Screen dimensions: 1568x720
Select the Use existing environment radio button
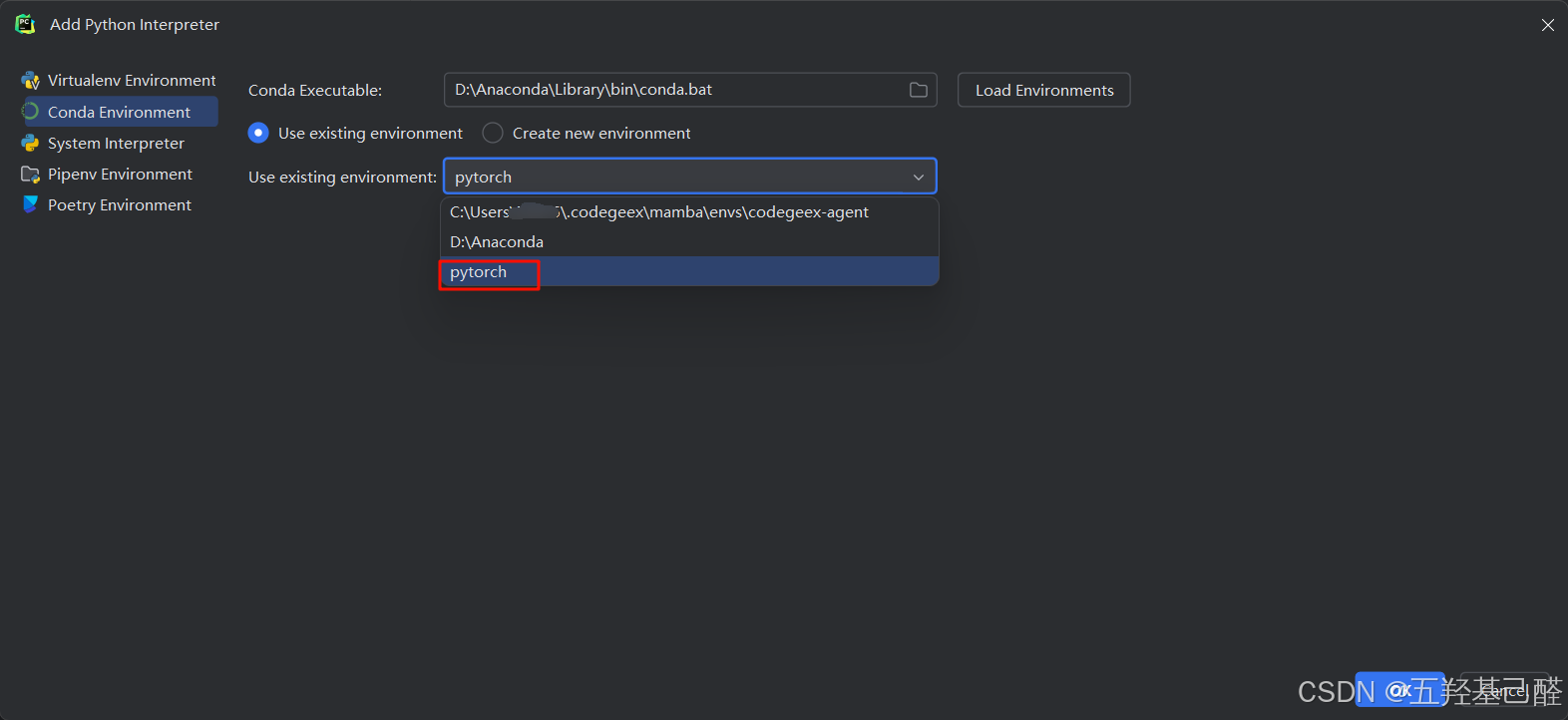click(x=258, y=133)
